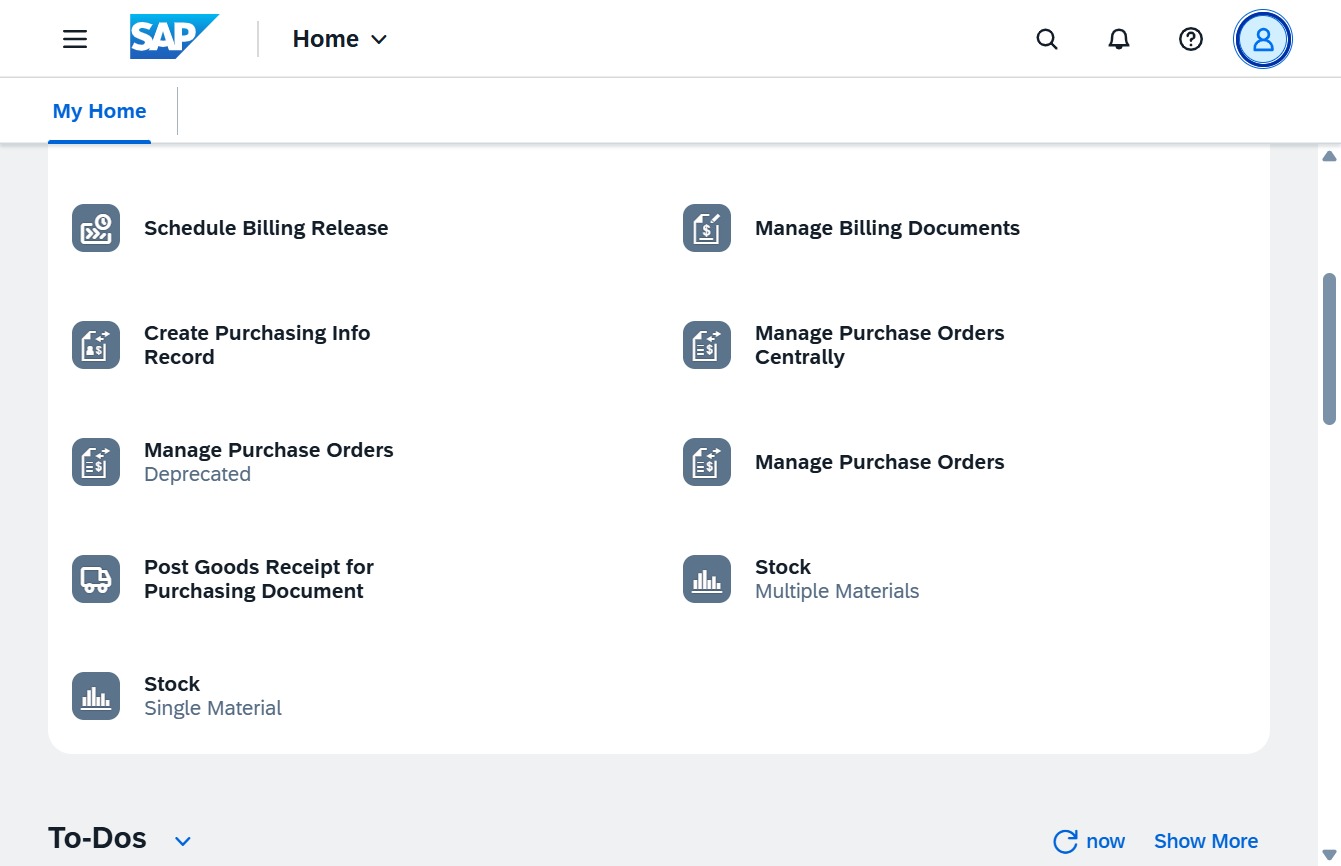Open Manage Billing Documents app

tap(887, 228)
